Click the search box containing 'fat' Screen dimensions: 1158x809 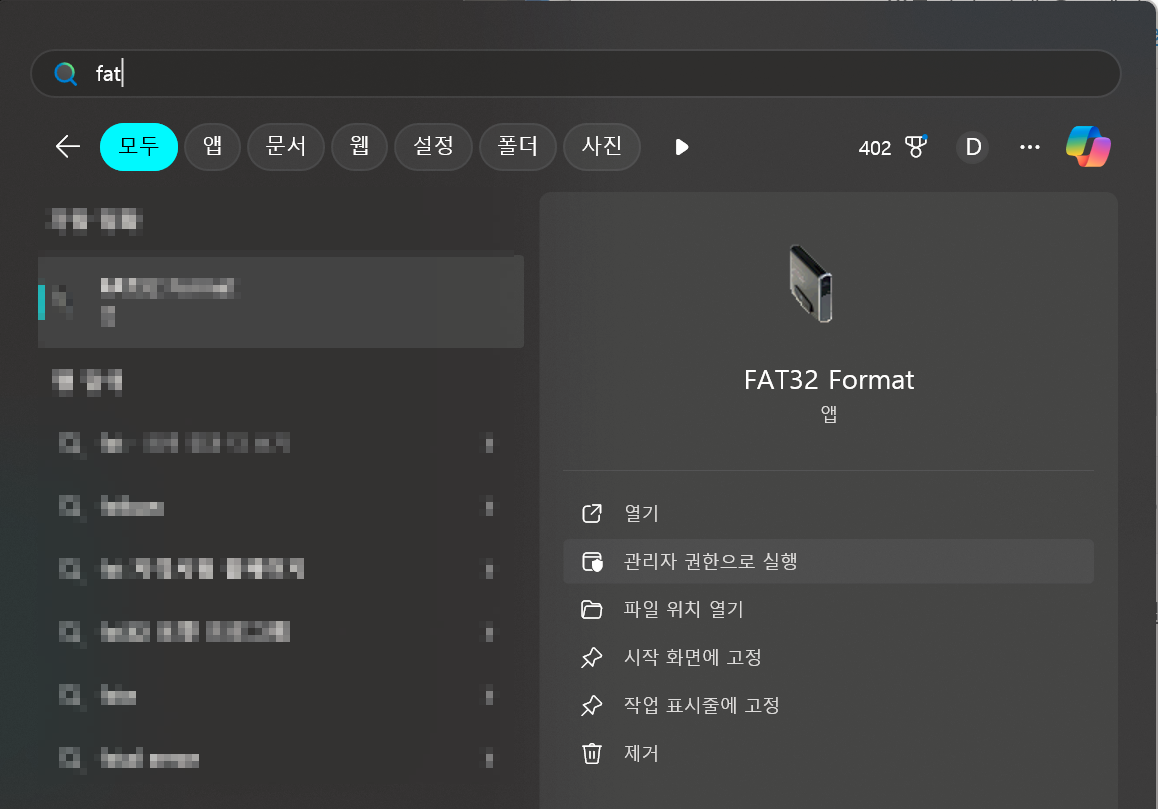(575, 73)
